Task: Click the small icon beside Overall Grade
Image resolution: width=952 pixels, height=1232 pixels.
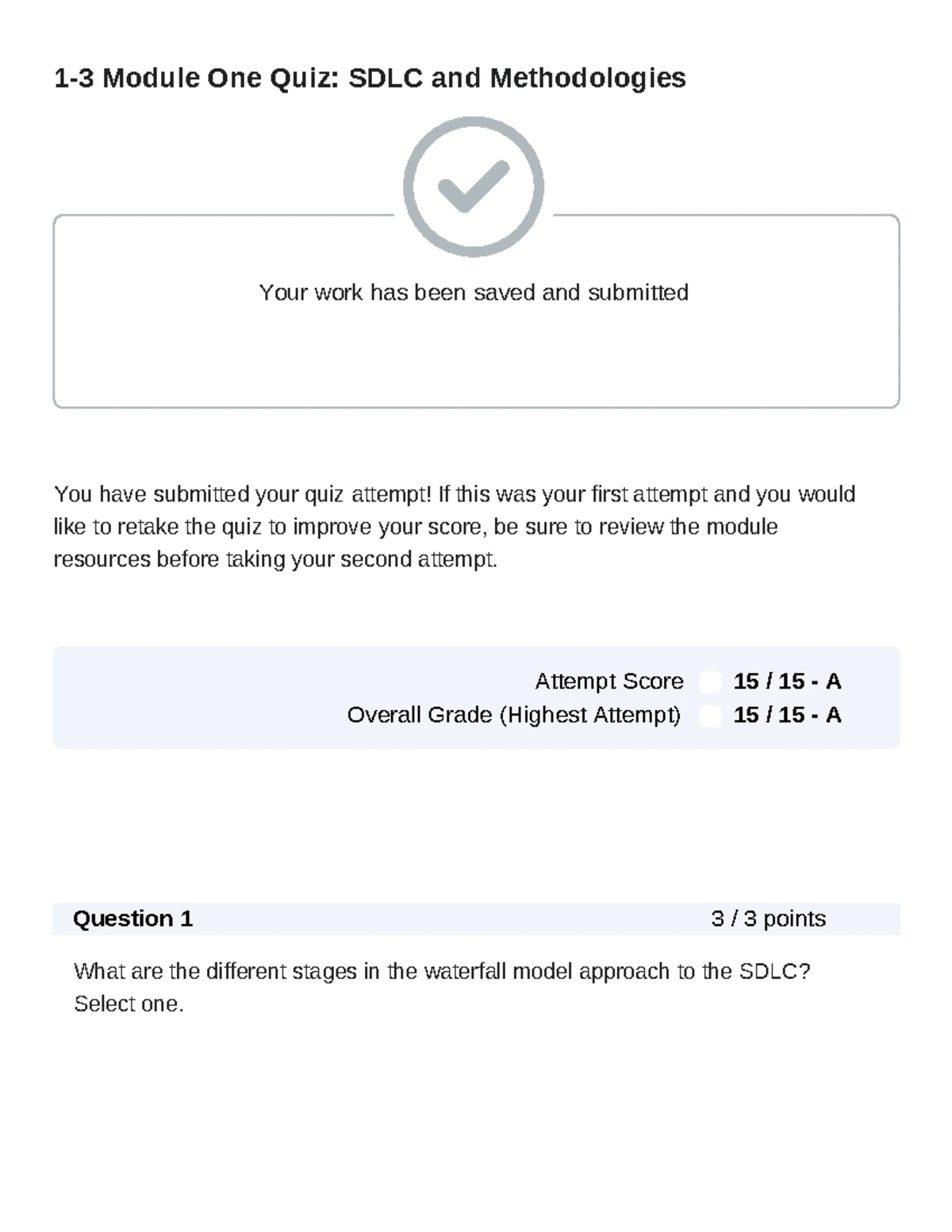Action: [x=710, y=716]
